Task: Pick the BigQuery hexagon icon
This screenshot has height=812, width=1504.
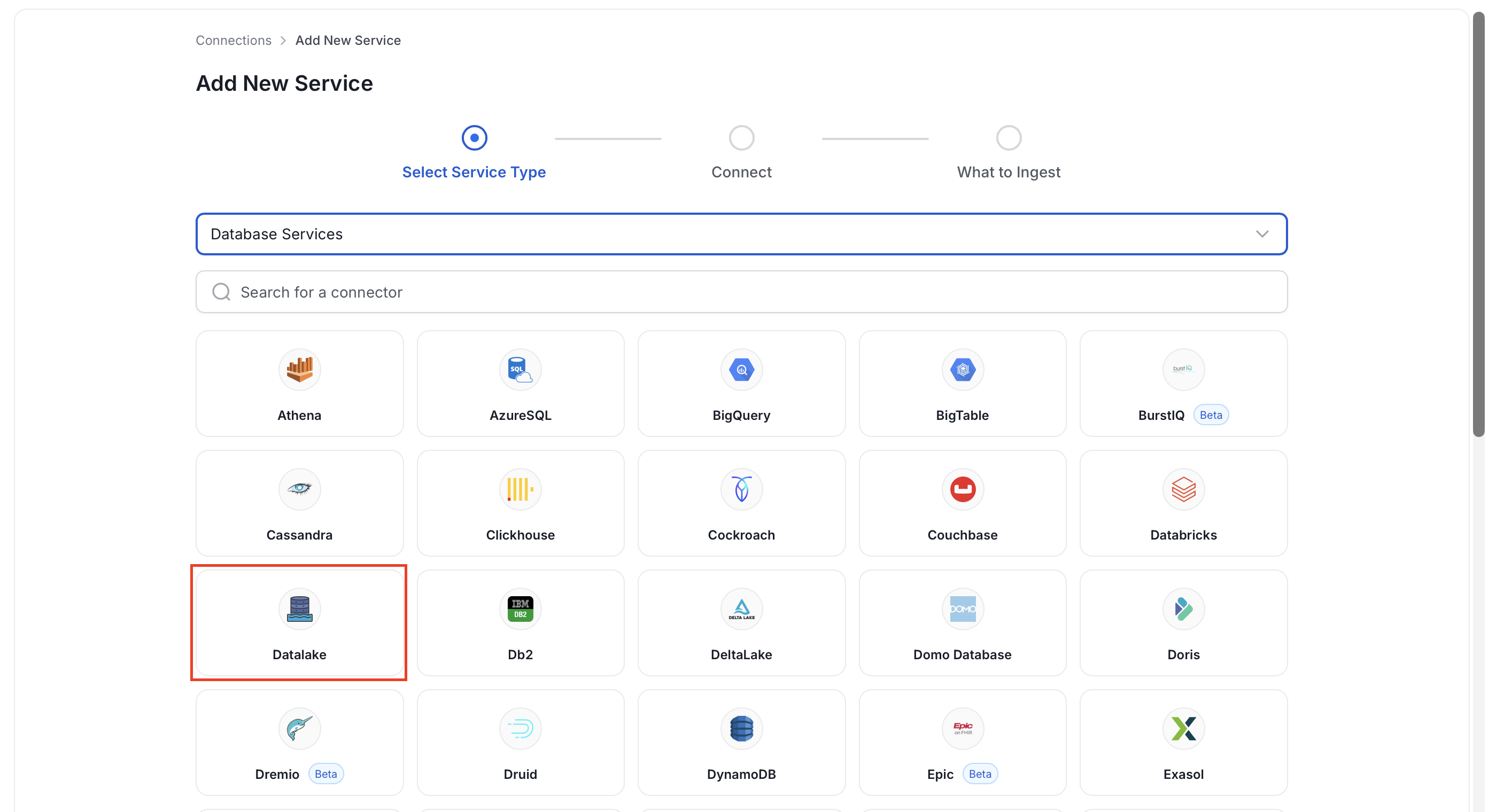Action: pyautogui.click(x=741, y=370)
